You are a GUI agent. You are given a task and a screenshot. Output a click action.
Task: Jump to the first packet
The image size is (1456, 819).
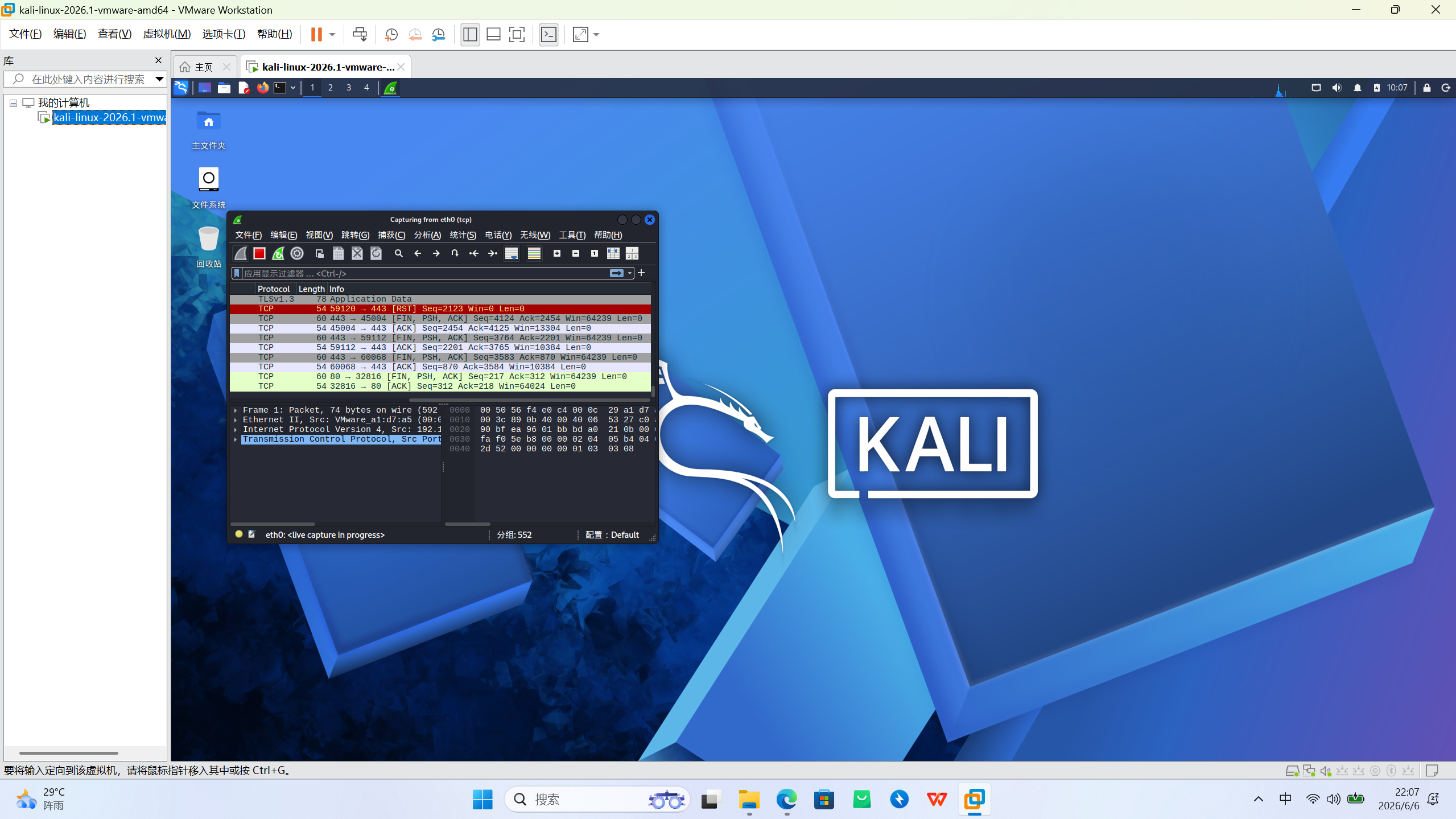pyautogui.click(x=473, y=253)
